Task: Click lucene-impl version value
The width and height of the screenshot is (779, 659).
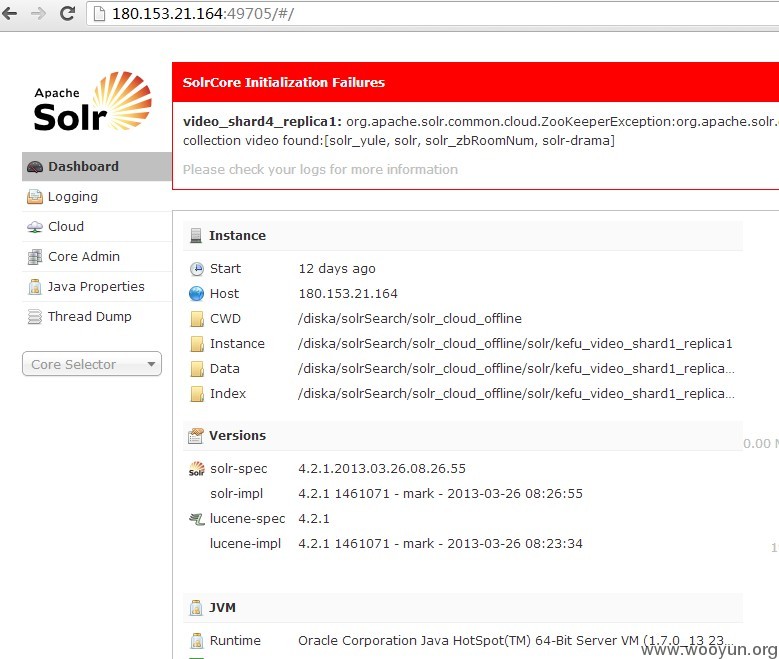Action: tap(440, 544)
